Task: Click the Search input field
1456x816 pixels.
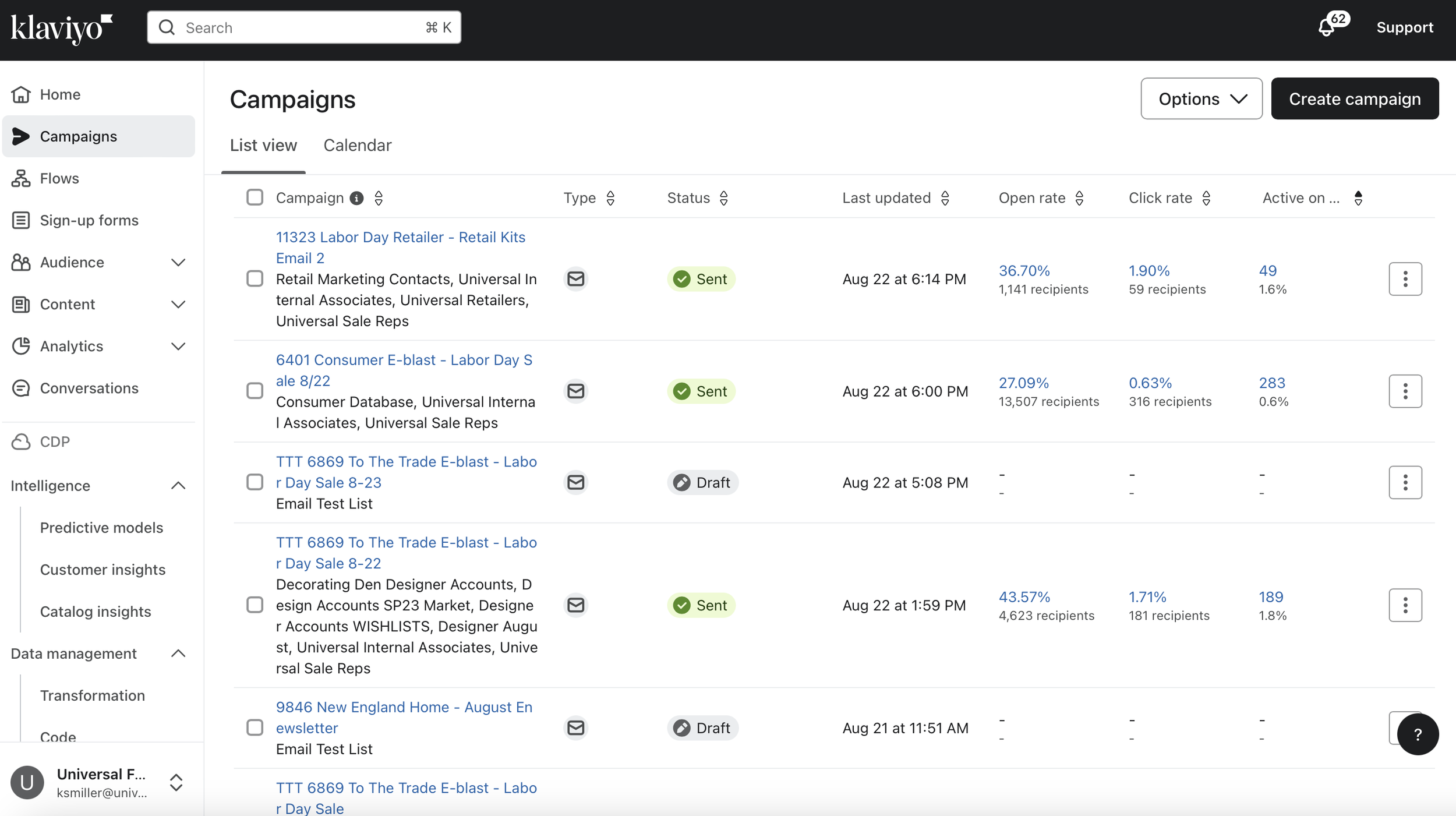Action: click(x=303, y=27)
